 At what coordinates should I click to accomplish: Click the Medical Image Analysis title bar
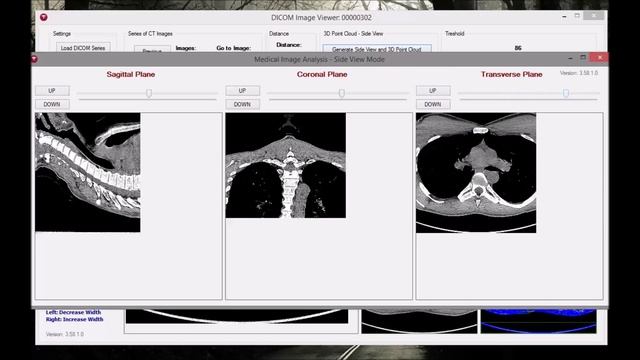tap(319, 59)
